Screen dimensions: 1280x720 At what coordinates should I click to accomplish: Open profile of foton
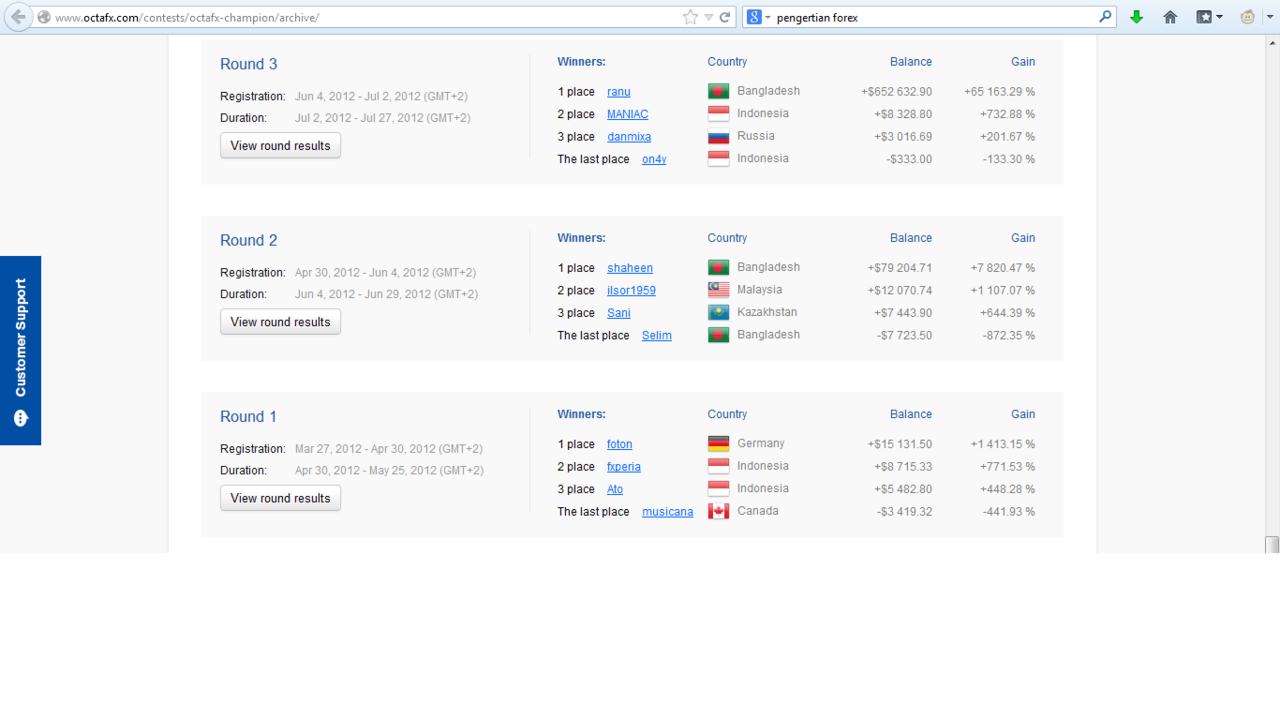pyautogui.click(x=619, y=444)
